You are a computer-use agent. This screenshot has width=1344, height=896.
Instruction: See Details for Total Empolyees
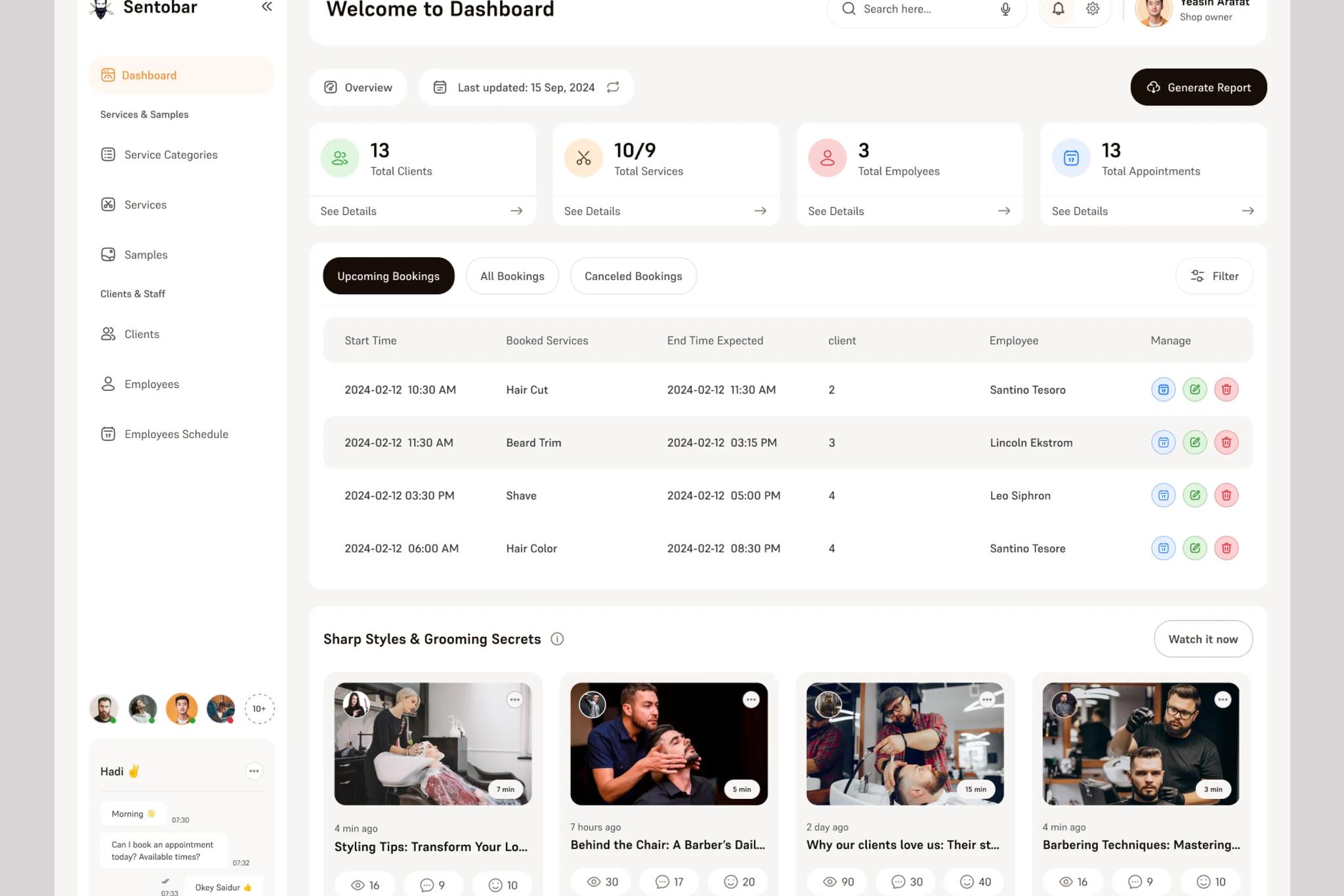click(x=910, y=211)
